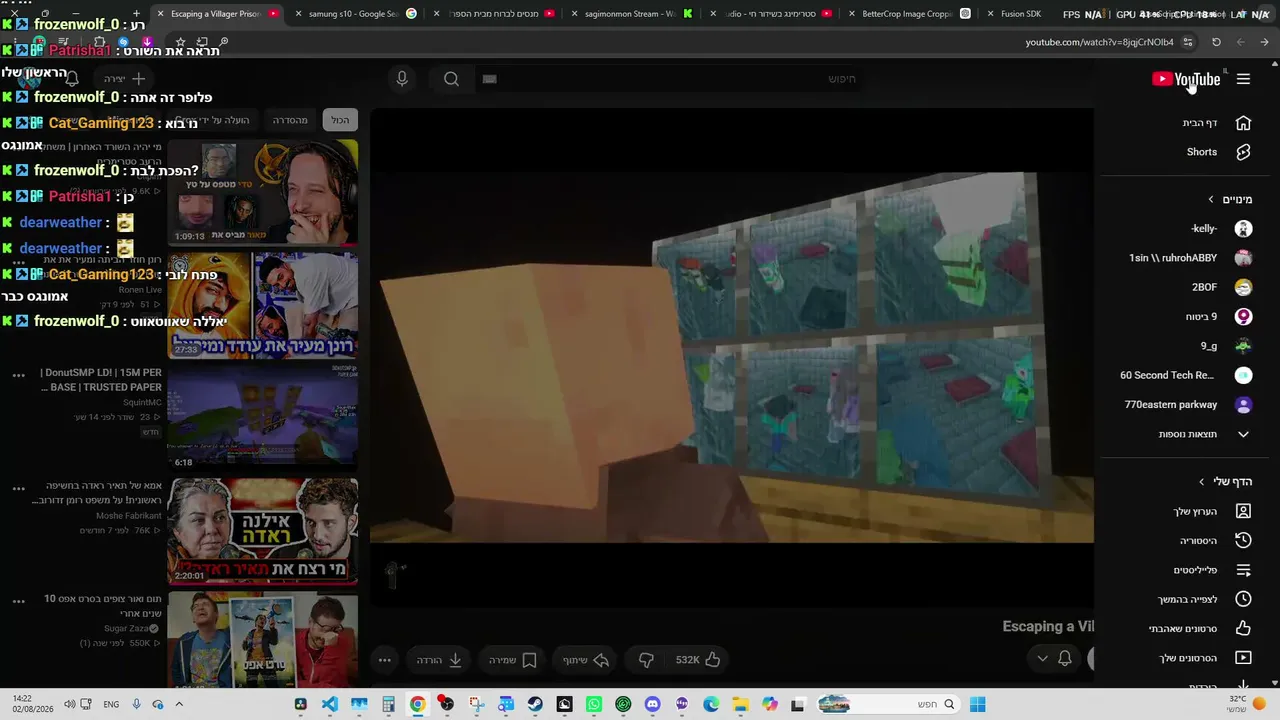The image size is (1280, 720).
Task: Open Chrome from the taskbar
Action: (x=417, y=704)
